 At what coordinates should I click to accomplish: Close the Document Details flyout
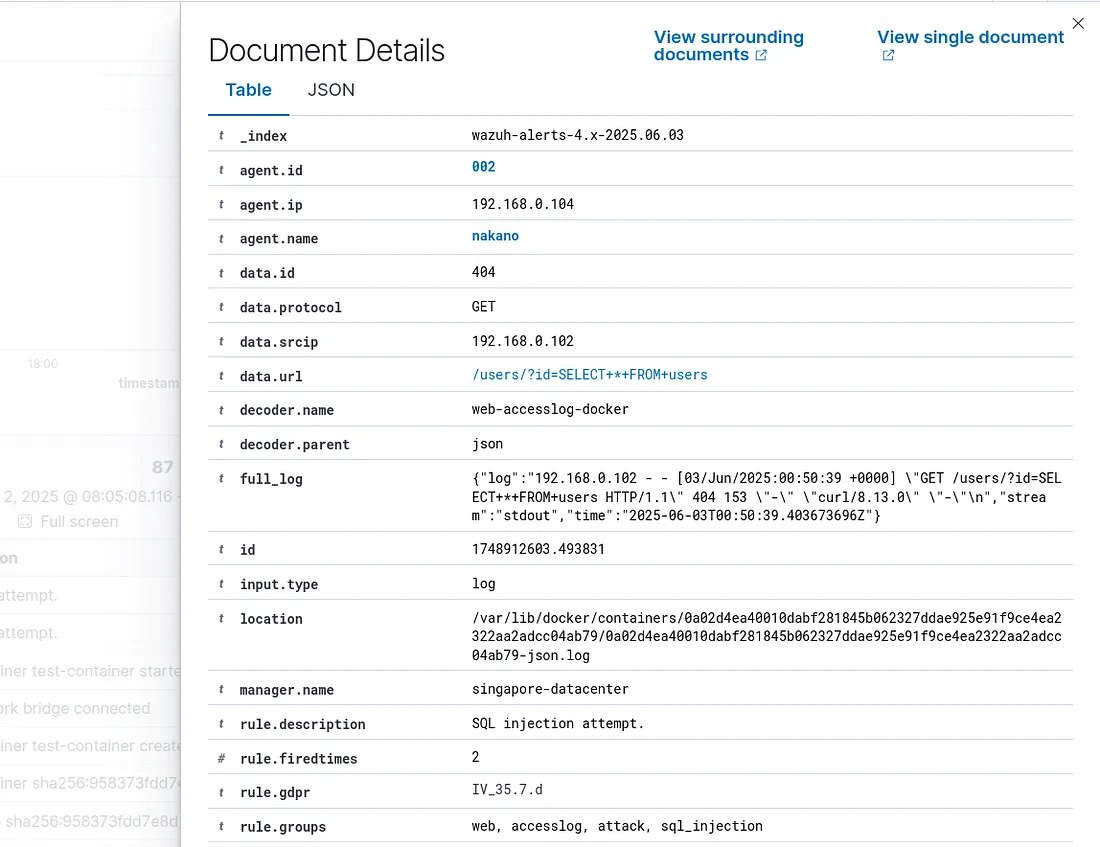point(1077,23)
